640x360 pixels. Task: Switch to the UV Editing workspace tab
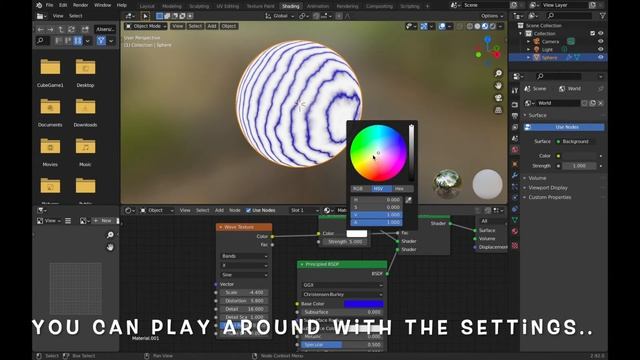tap(227, 6)
